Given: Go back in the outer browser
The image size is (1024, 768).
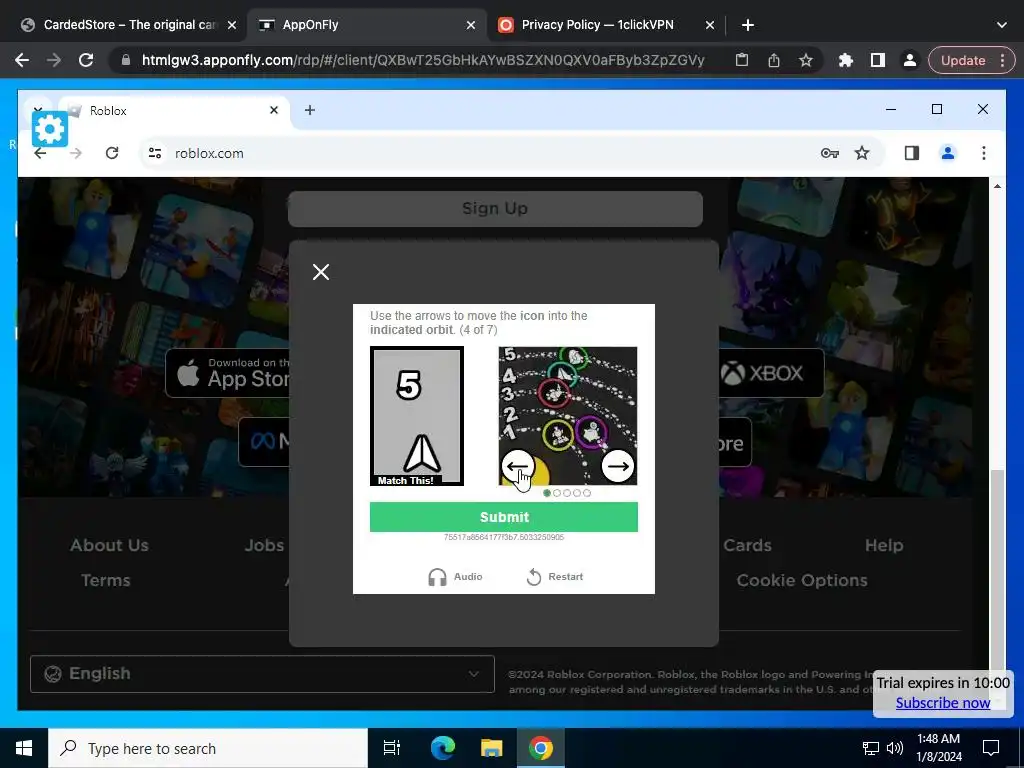Looking at the screenshot, I should coord(22,60).
